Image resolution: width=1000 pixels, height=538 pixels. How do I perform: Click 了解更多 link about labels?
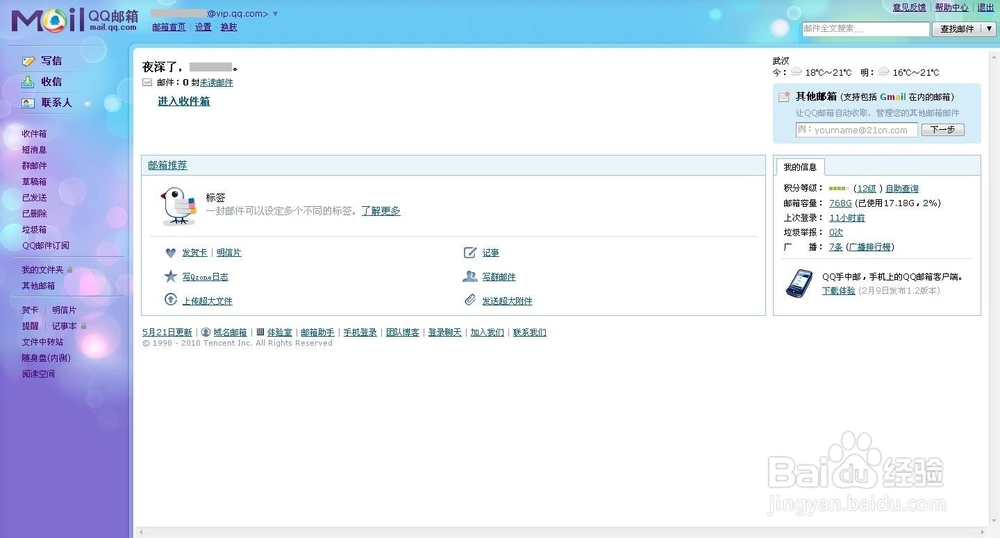pyautogui.click(x=381, y=211)
